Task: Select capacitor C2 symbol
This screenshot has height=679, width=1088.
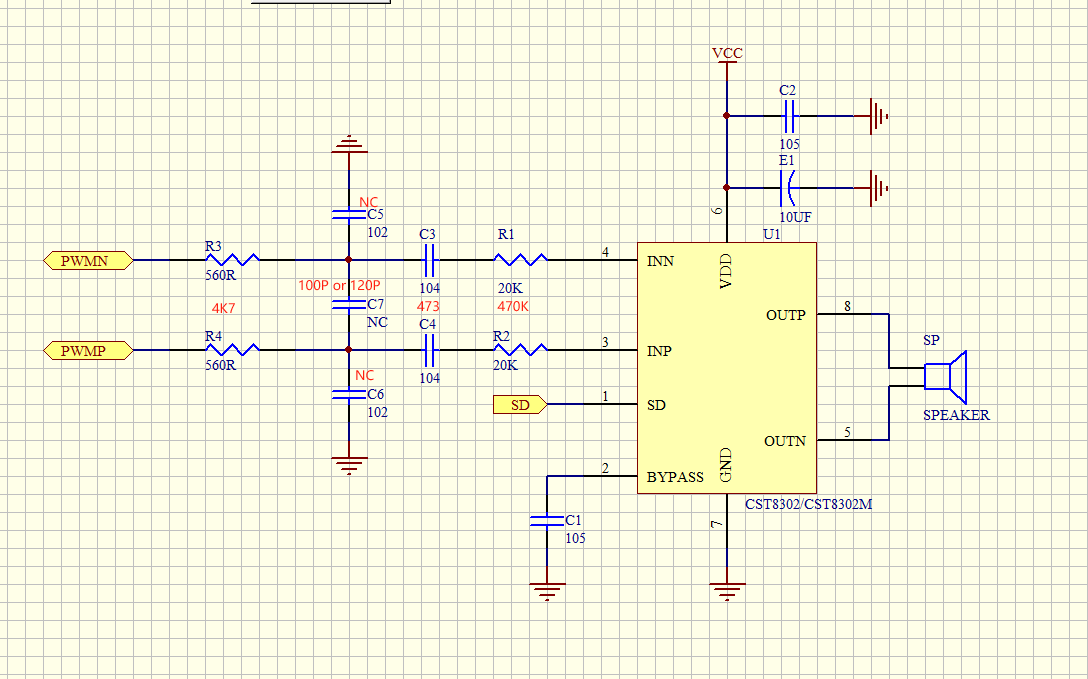Action: click(788, 116)
